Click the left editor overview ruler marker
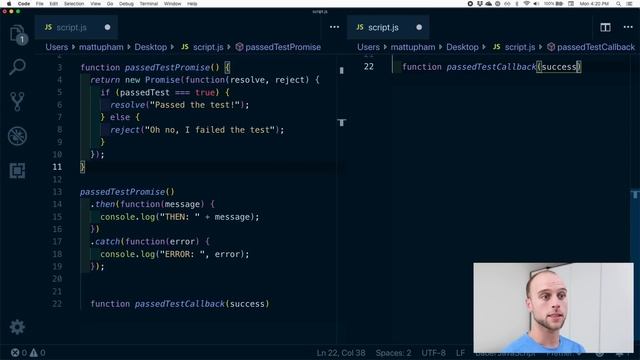Viewport: 640px width, 360px height. click(x=342, y=122)
